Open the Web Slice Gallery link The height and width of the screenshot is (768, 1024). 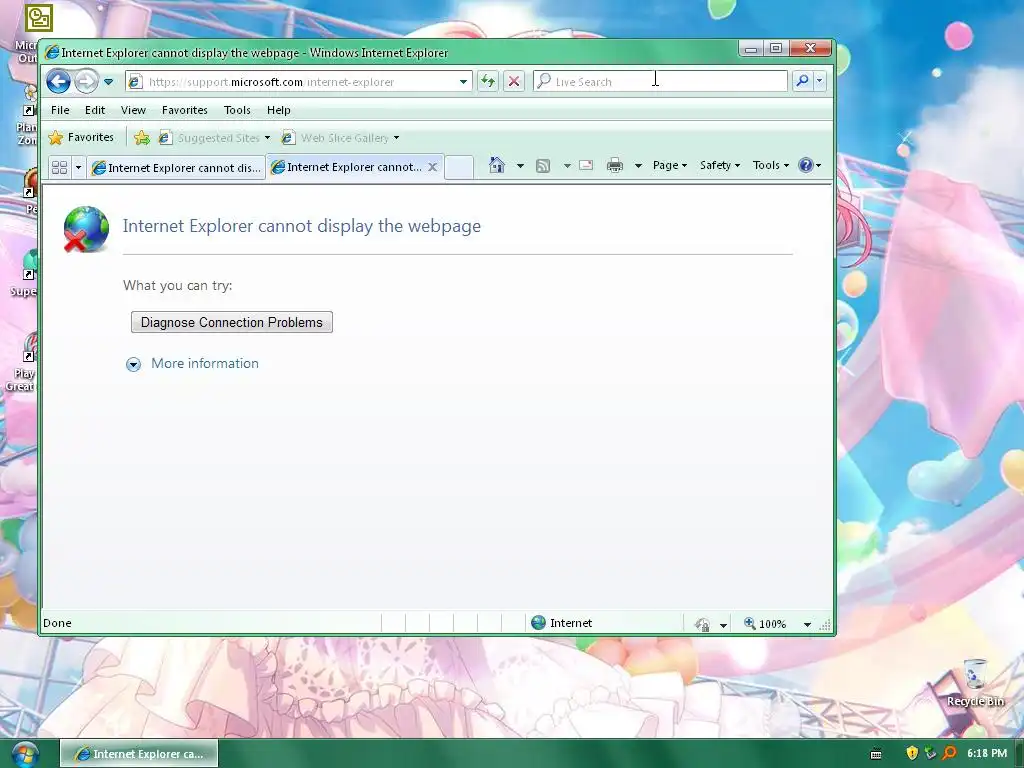click(x=340, y=138)
